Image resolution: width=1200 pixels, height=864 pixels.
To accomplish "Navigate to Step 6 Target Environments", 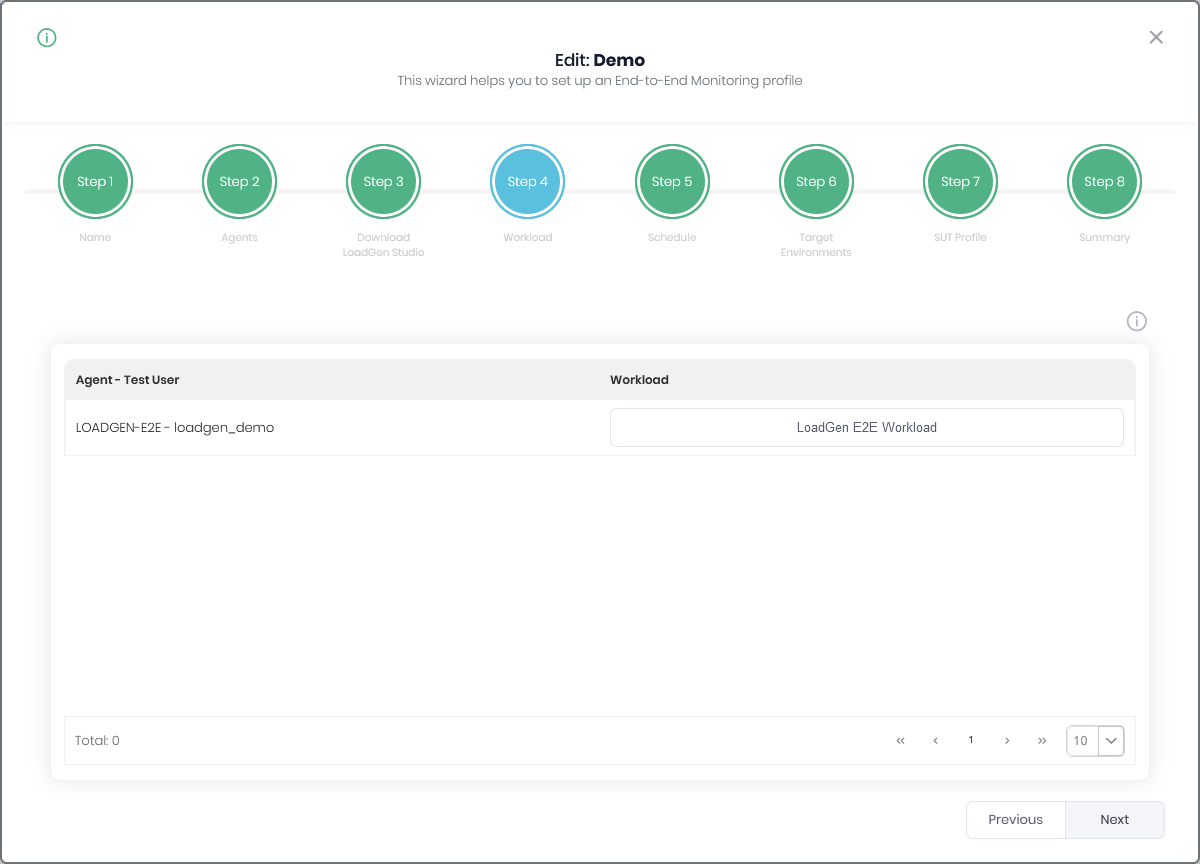I will click(815, 181).
